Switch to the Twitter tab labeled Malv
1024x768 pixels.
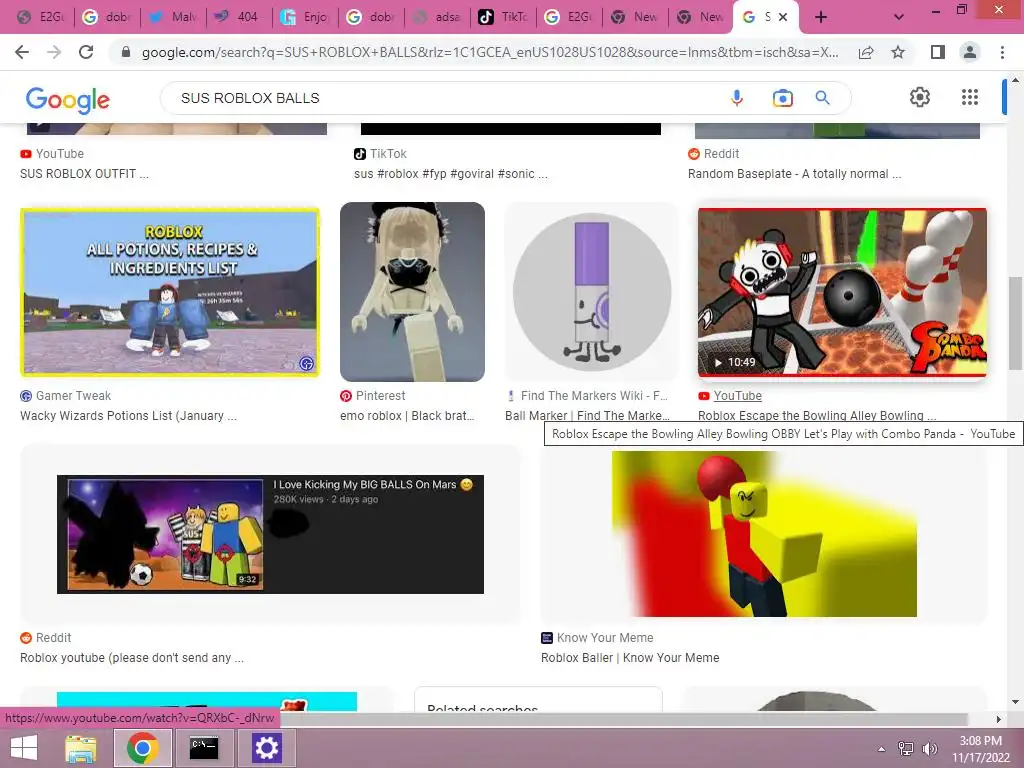[173, 17]
